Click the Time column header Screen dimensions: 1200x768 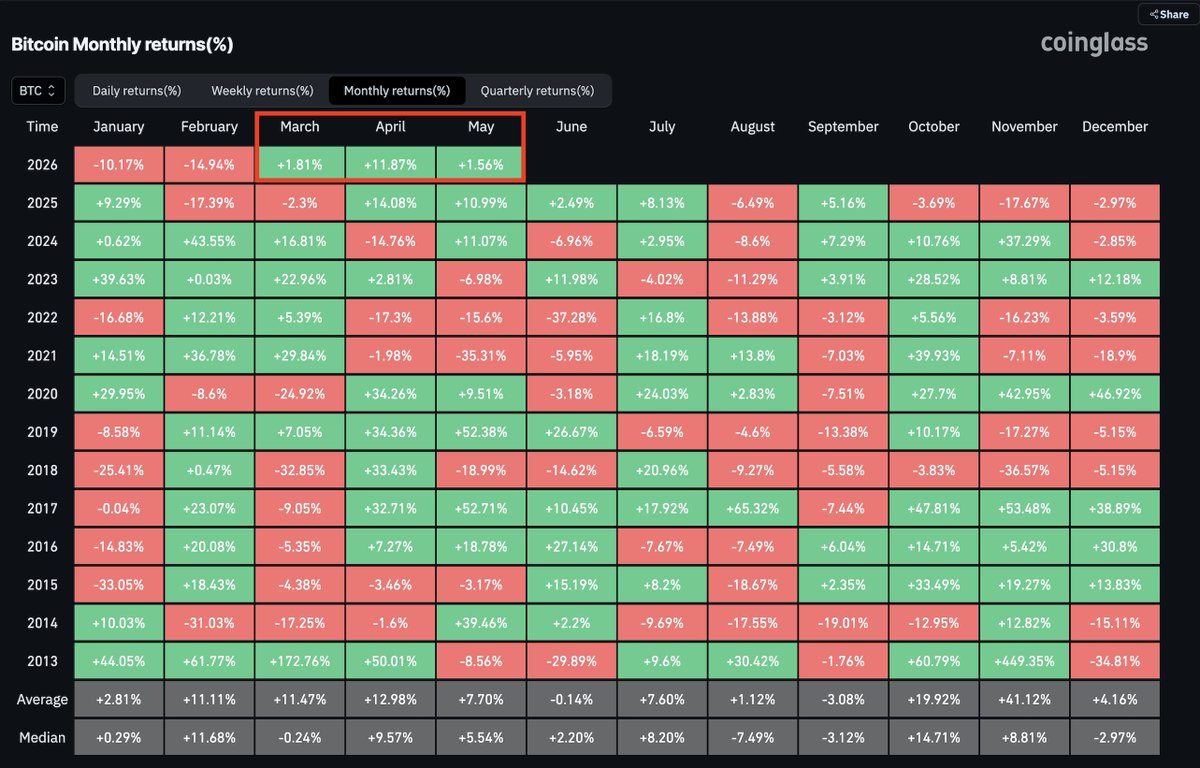(x=42, y=127)
